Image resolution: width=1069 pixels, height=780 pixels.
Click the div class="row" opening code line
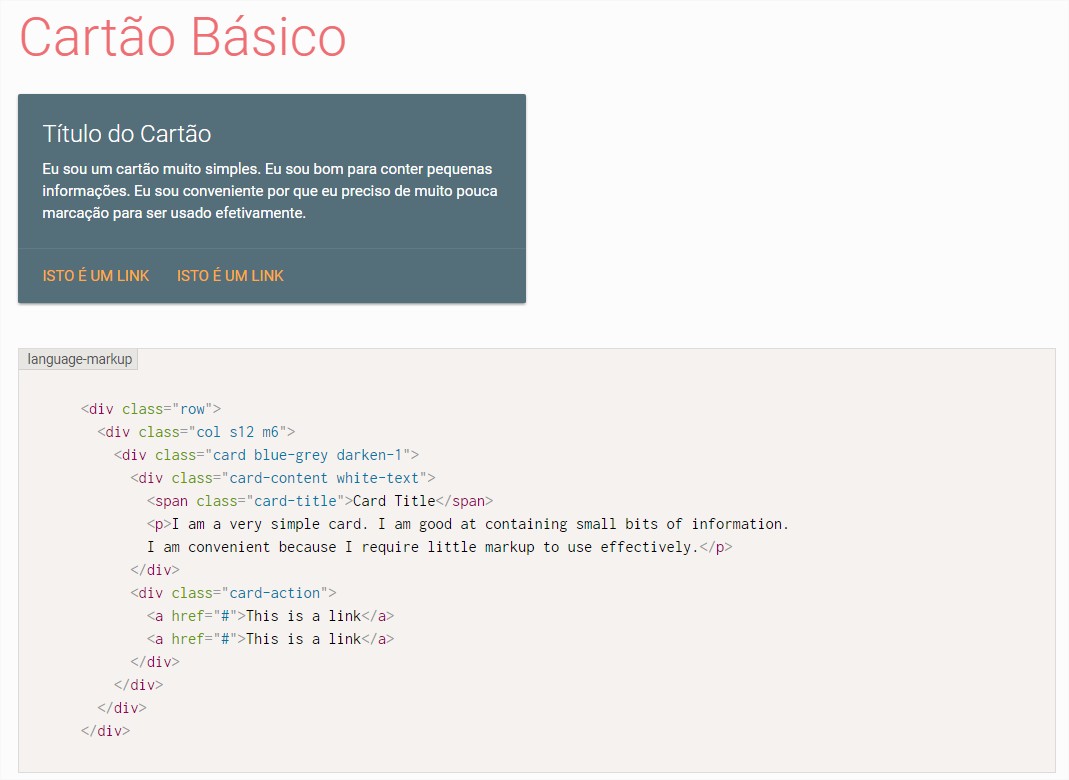point(150,409)
